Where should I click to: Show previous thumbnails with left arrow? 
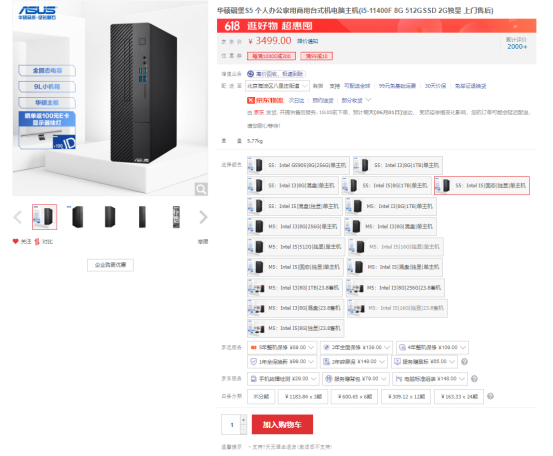[17, 217]
